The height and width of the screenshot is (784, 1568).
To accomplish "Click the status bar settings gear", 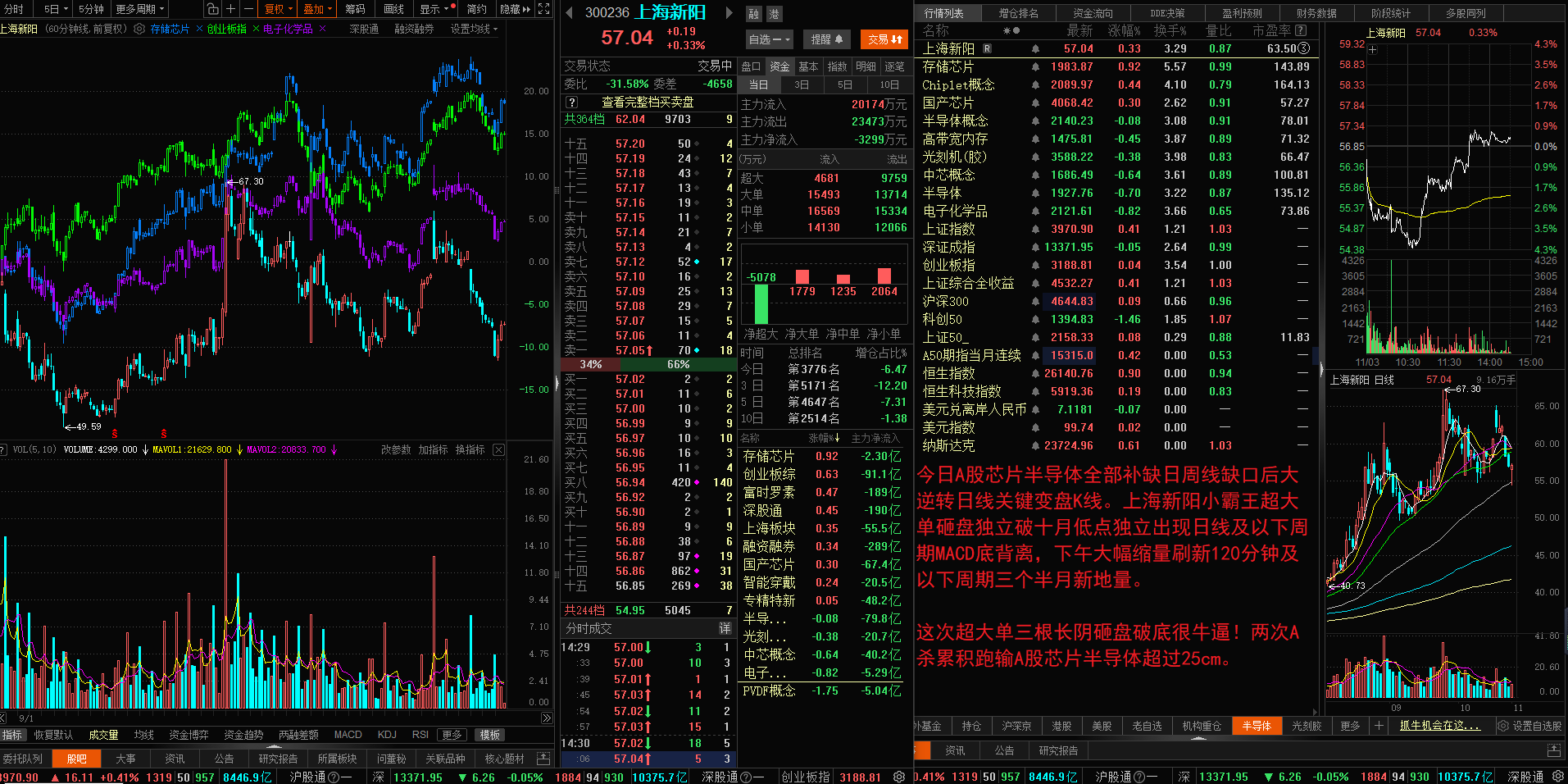I will tap(899, 777).
